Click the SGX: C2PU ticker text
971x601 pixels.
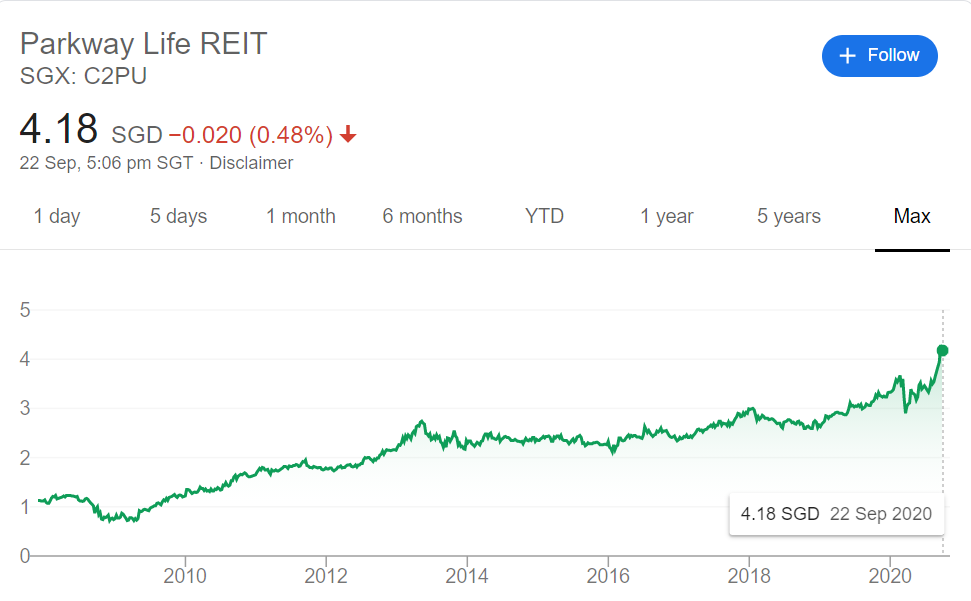click(x=84, y=76)
